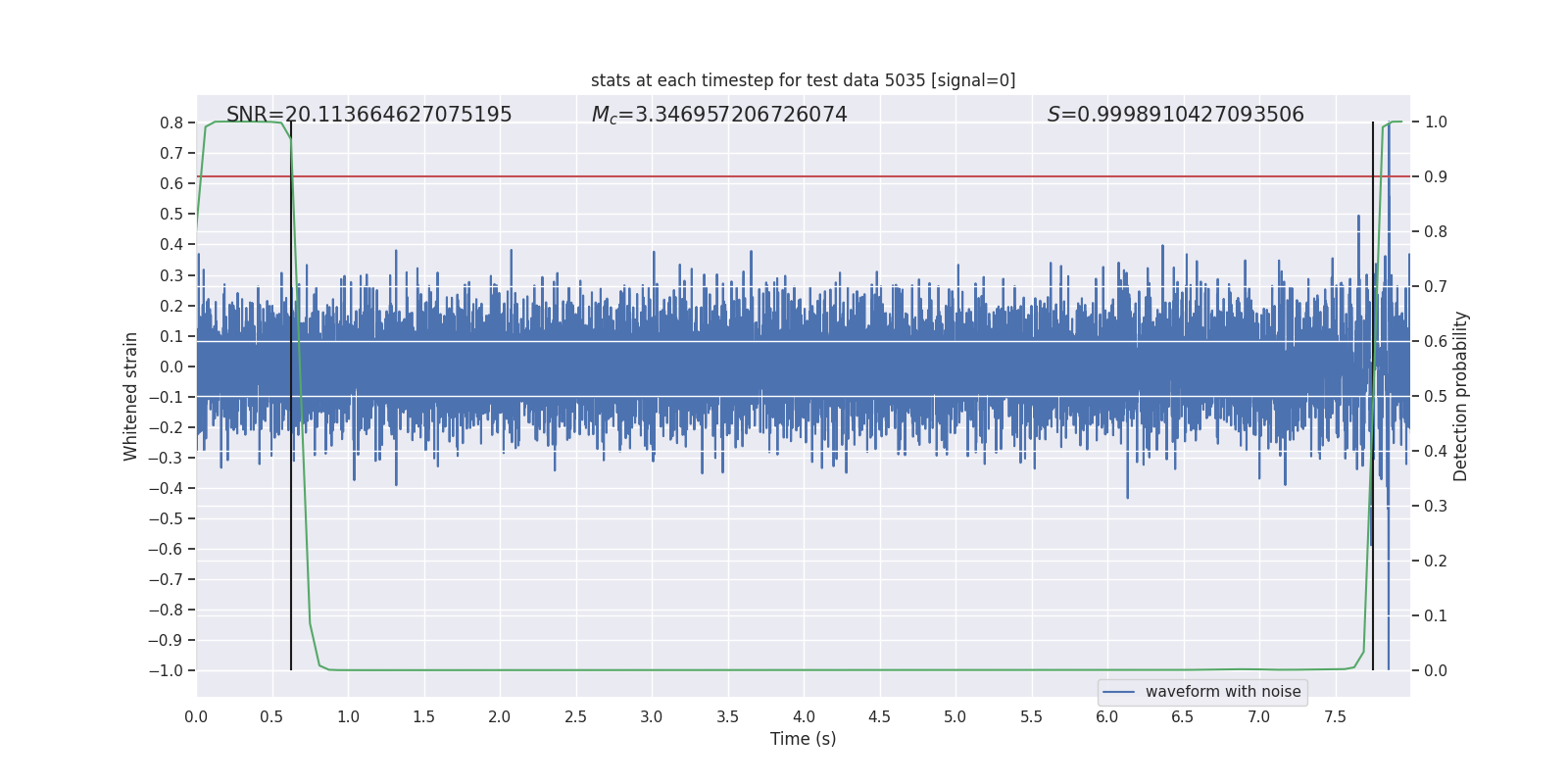Click the blue line sample in legend
This screenshot has height=784, width=1568.
click(1118, 692)
